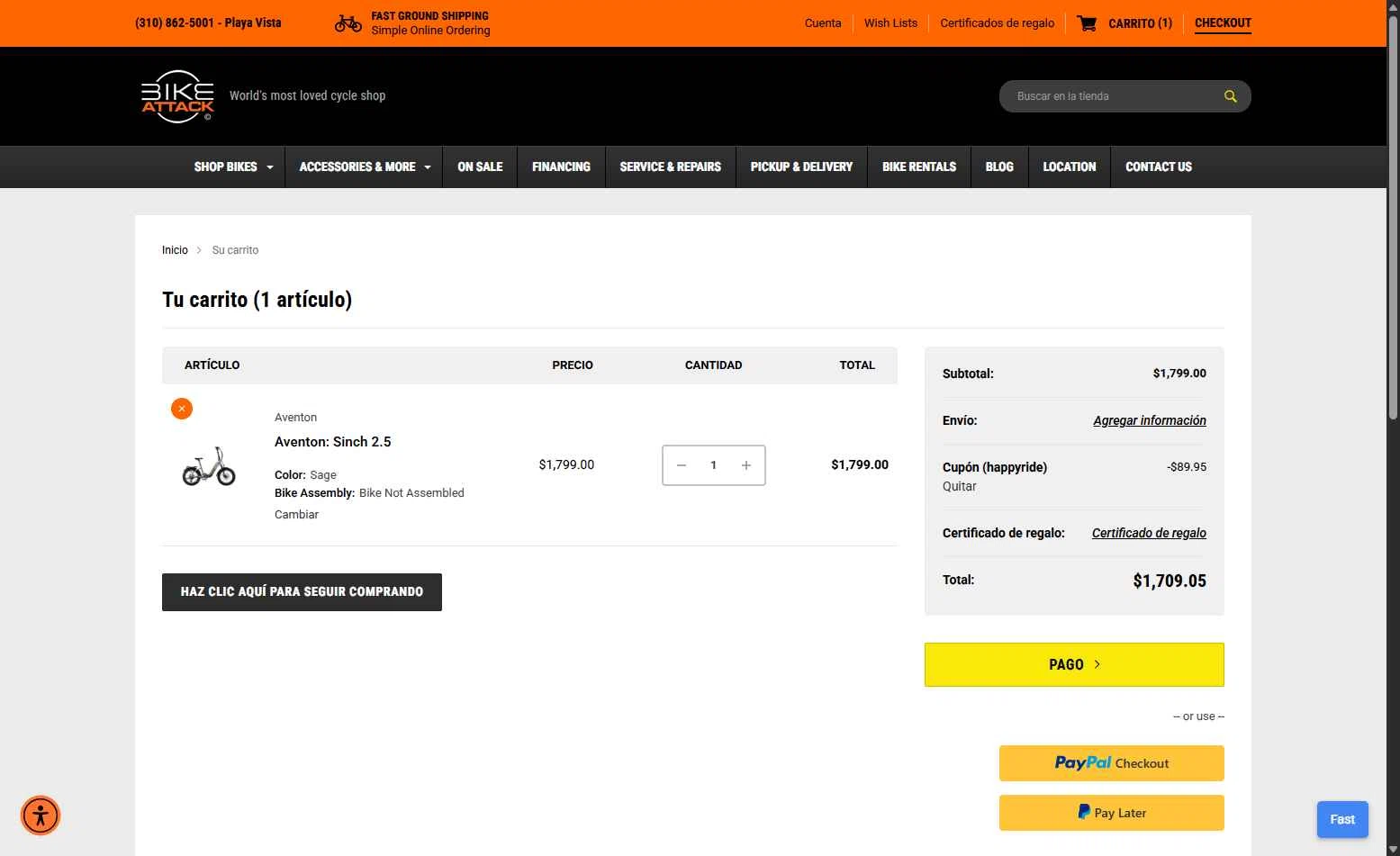Click Quitar to remove the happyride coupon
Viewport: 1400px width, 856px height.
click(959, 486)
